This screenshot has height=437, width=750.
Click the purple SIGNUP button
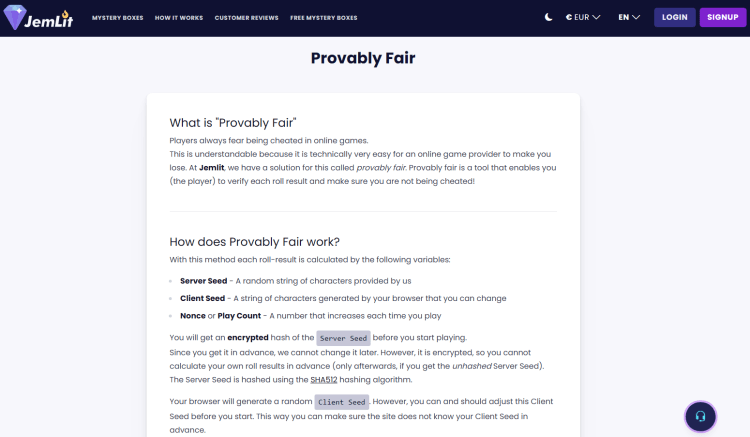click(x=720, y=17)
